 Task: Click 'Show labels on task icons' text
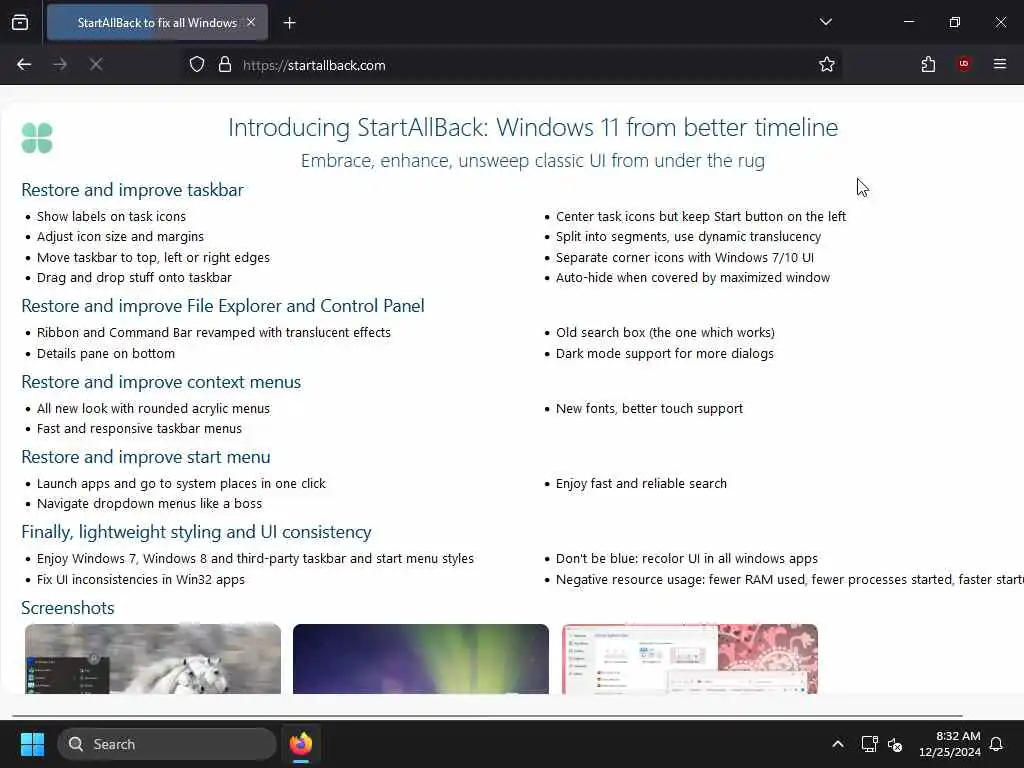(111, 216)
